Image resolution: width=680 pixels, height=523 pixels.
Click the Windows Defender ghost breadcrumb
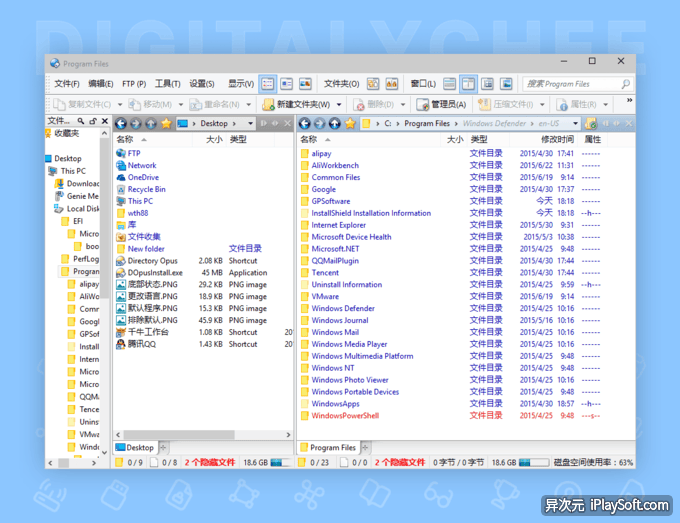[x=494, y=124]
